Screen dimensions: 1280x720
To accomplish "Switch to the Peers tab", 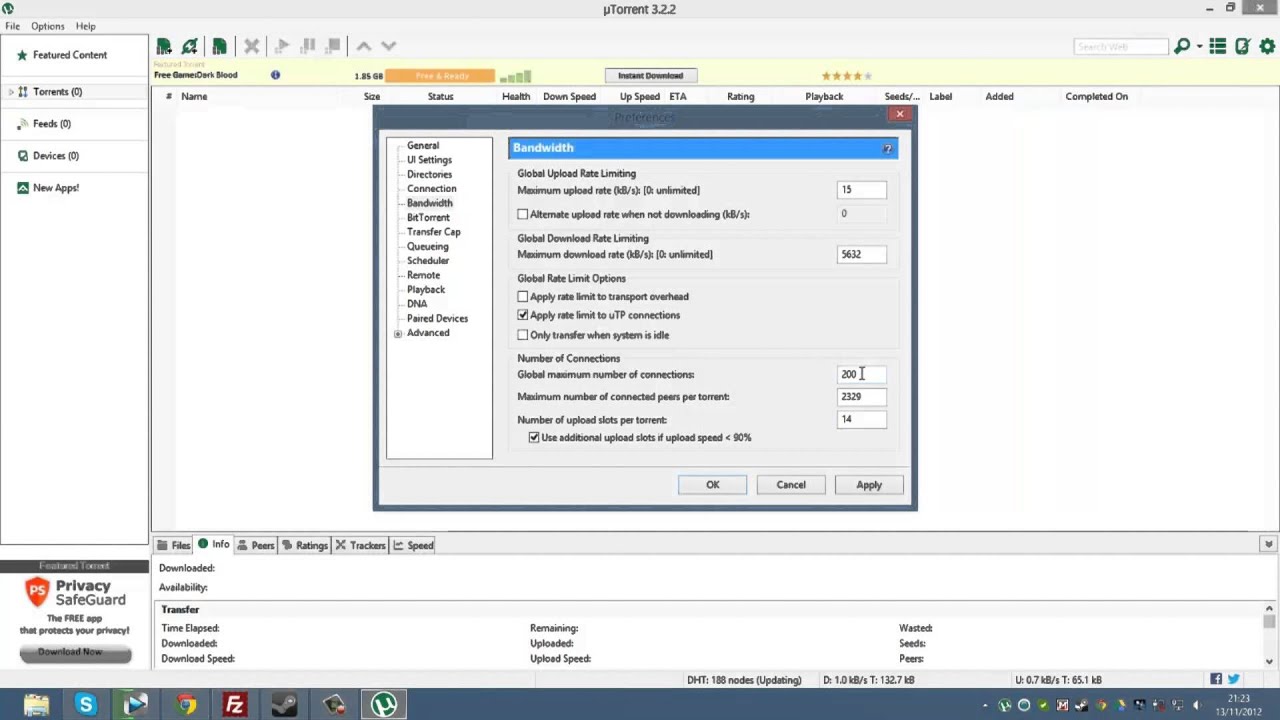I will 256,545.
